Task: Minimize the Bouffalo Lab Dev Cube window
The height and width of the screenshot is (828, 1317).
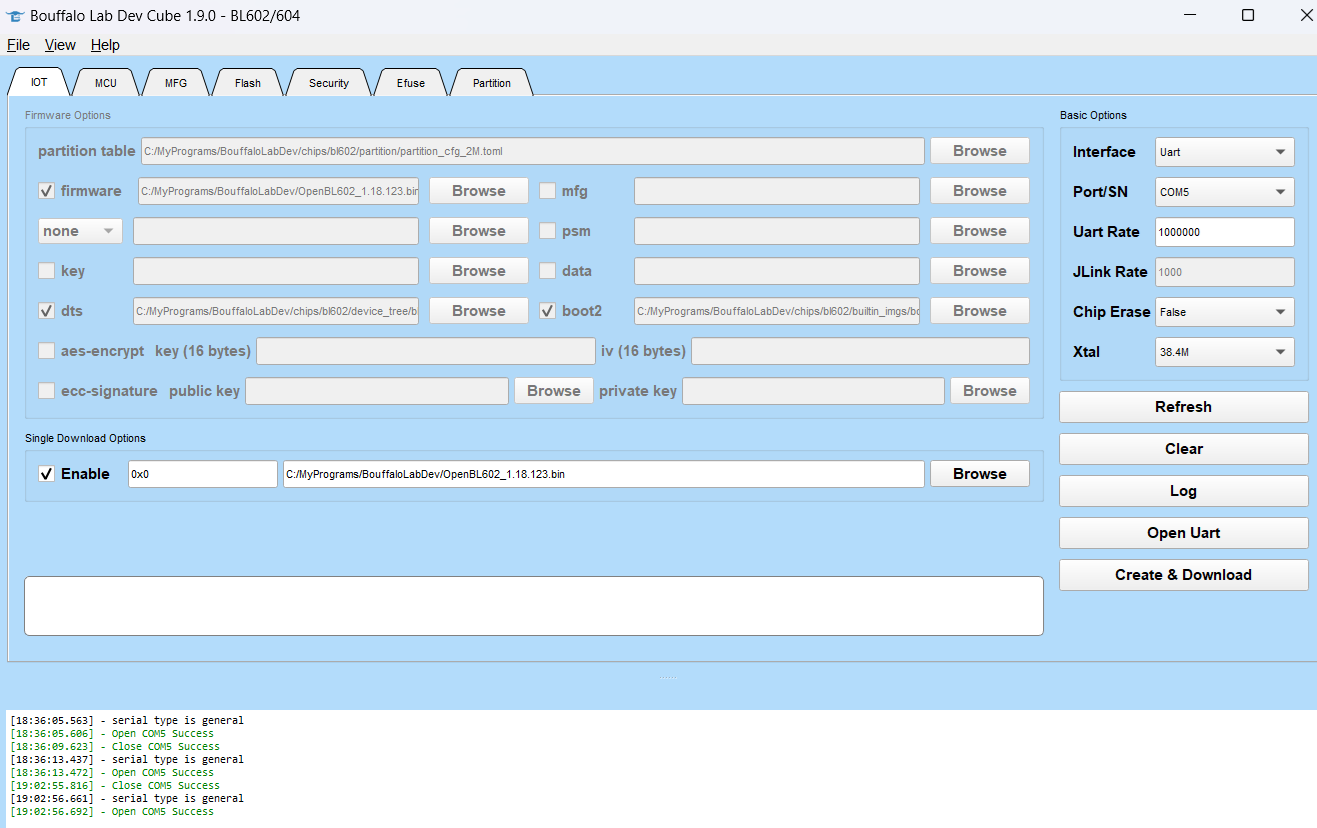Action: click(1191, 15)
